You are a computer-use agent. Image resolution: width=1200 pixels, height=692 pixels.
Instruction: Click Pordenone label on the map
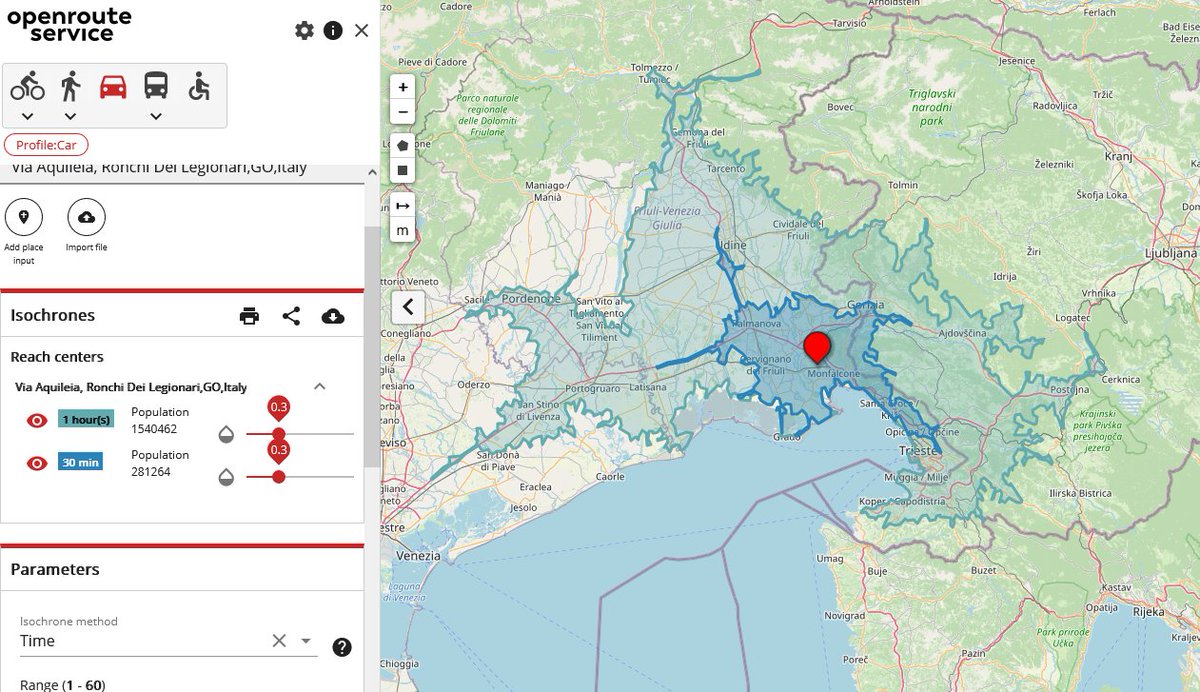tap(530, 298)
